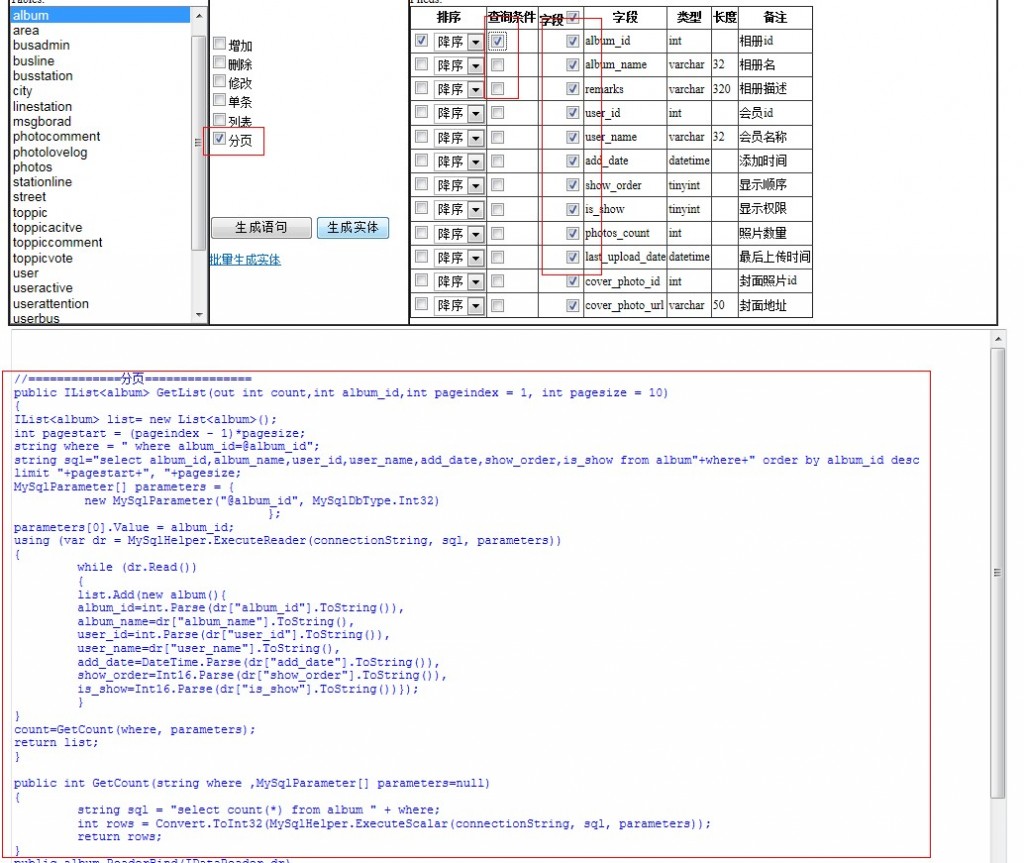Click the 生成实体 button
Viewport: 1024px width, 863px height.
pyautogui.click(x=353, y=227)
